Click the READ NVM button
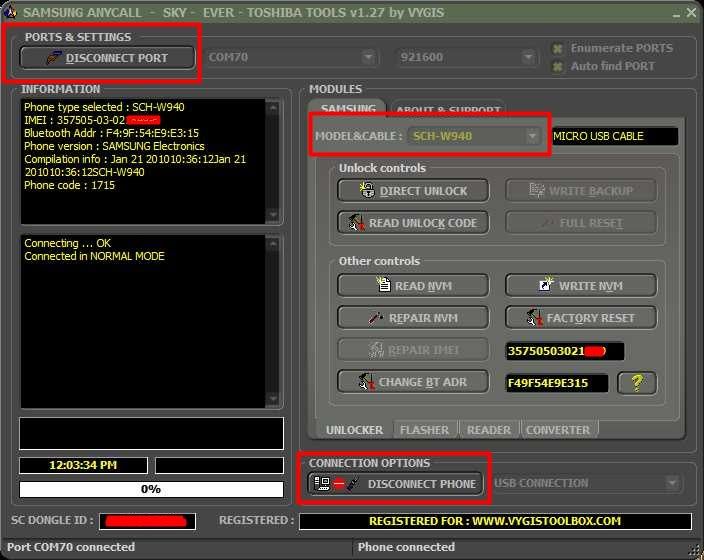This screenshot has width=704, height=560. 413,286
